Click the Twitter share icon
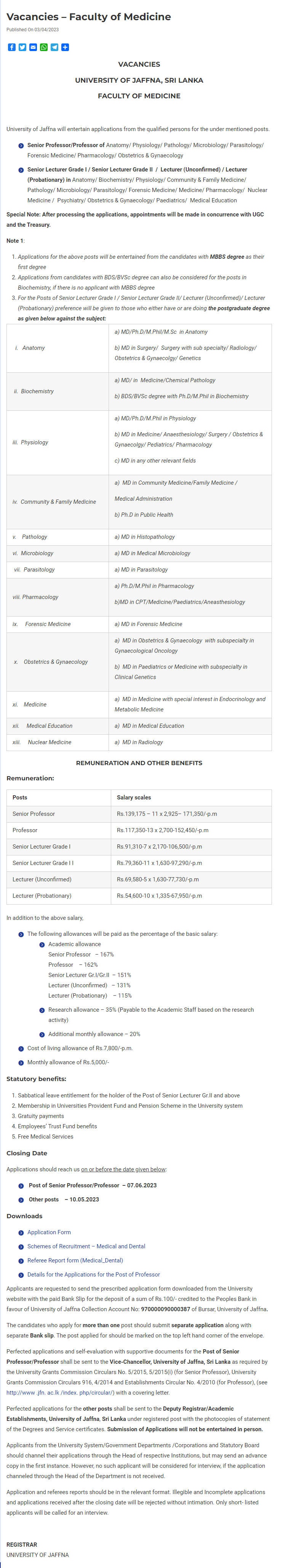 22,48
